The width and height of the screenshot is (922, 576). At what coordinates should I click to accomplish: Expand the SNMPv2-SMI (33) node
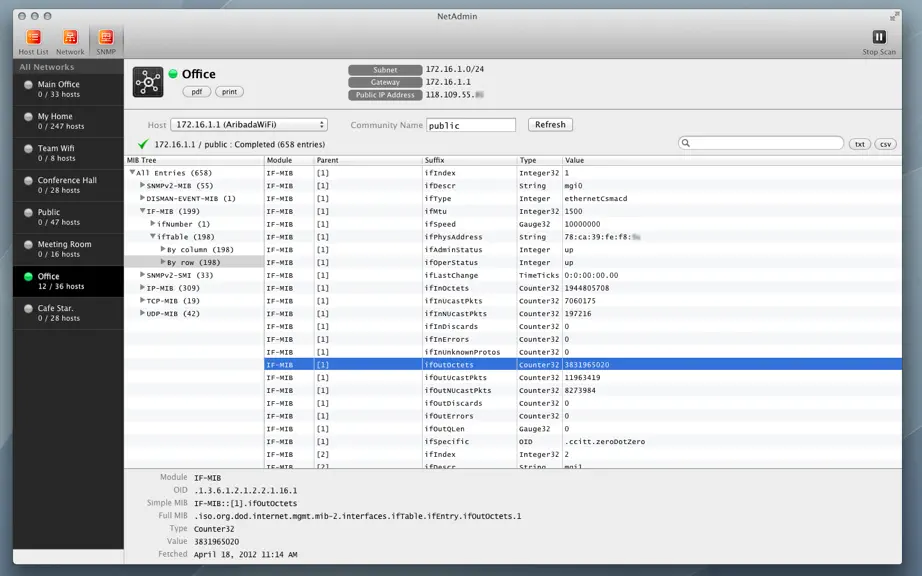coord(142,274)
